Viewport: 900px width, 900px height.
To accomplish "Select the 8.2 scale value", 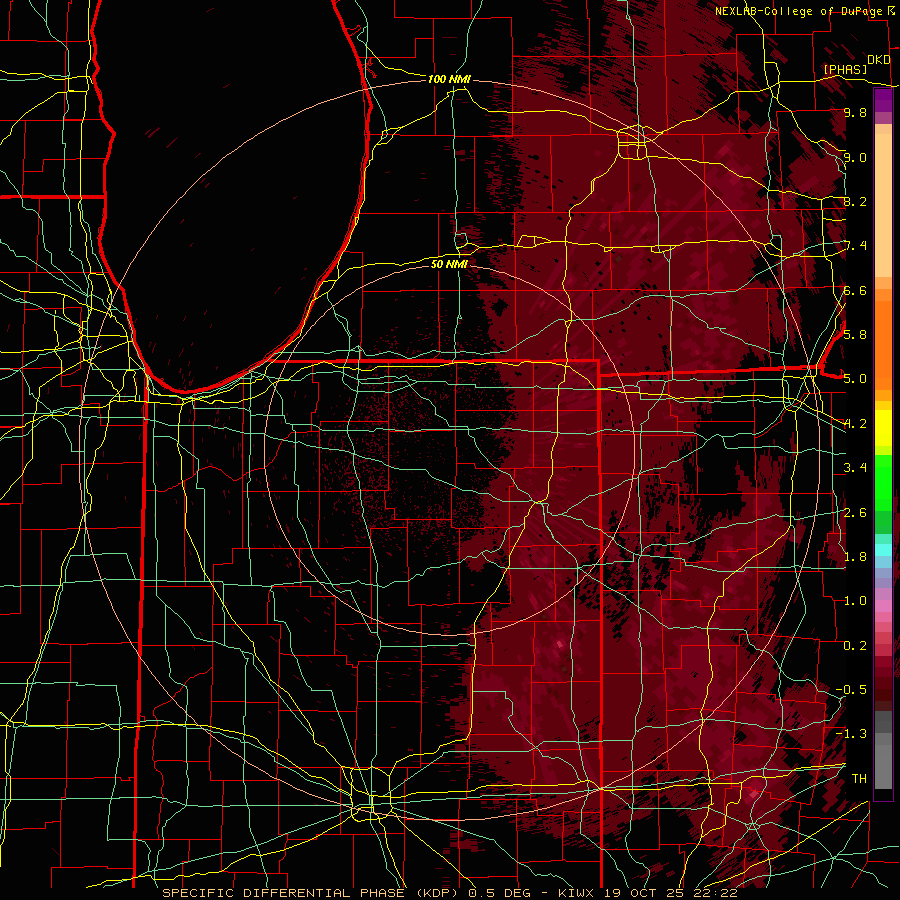I will [855, 201].
